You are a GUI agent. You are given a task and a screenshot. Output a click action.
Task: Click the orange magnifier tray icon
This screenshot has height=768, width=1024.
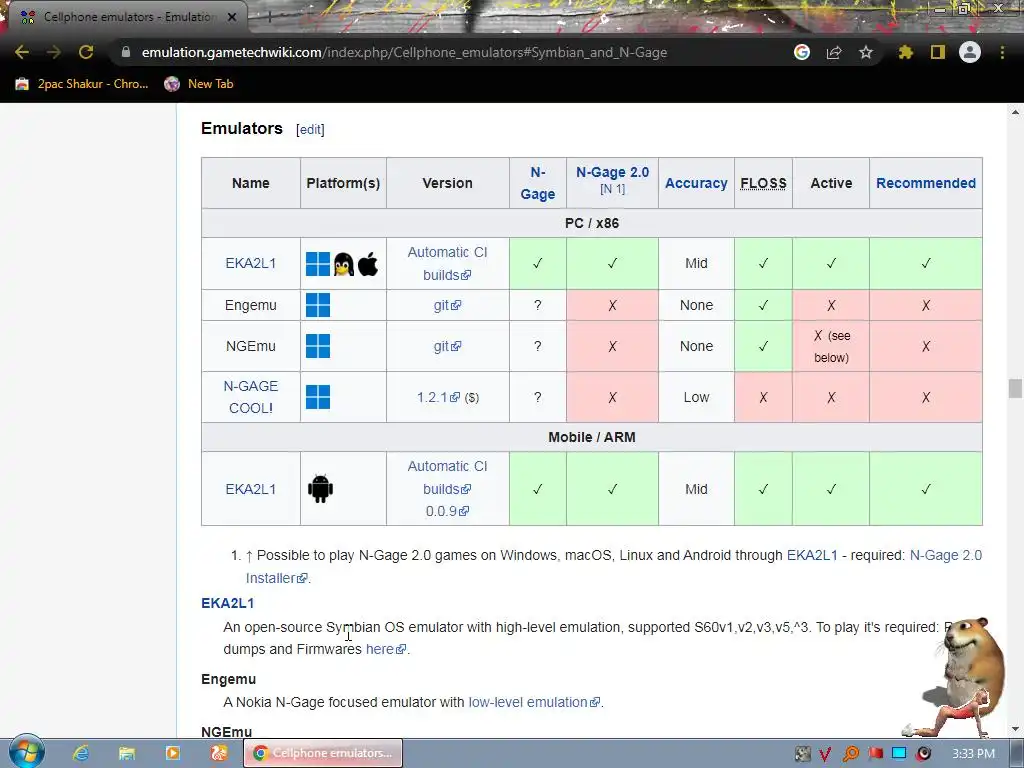[850, 754]
